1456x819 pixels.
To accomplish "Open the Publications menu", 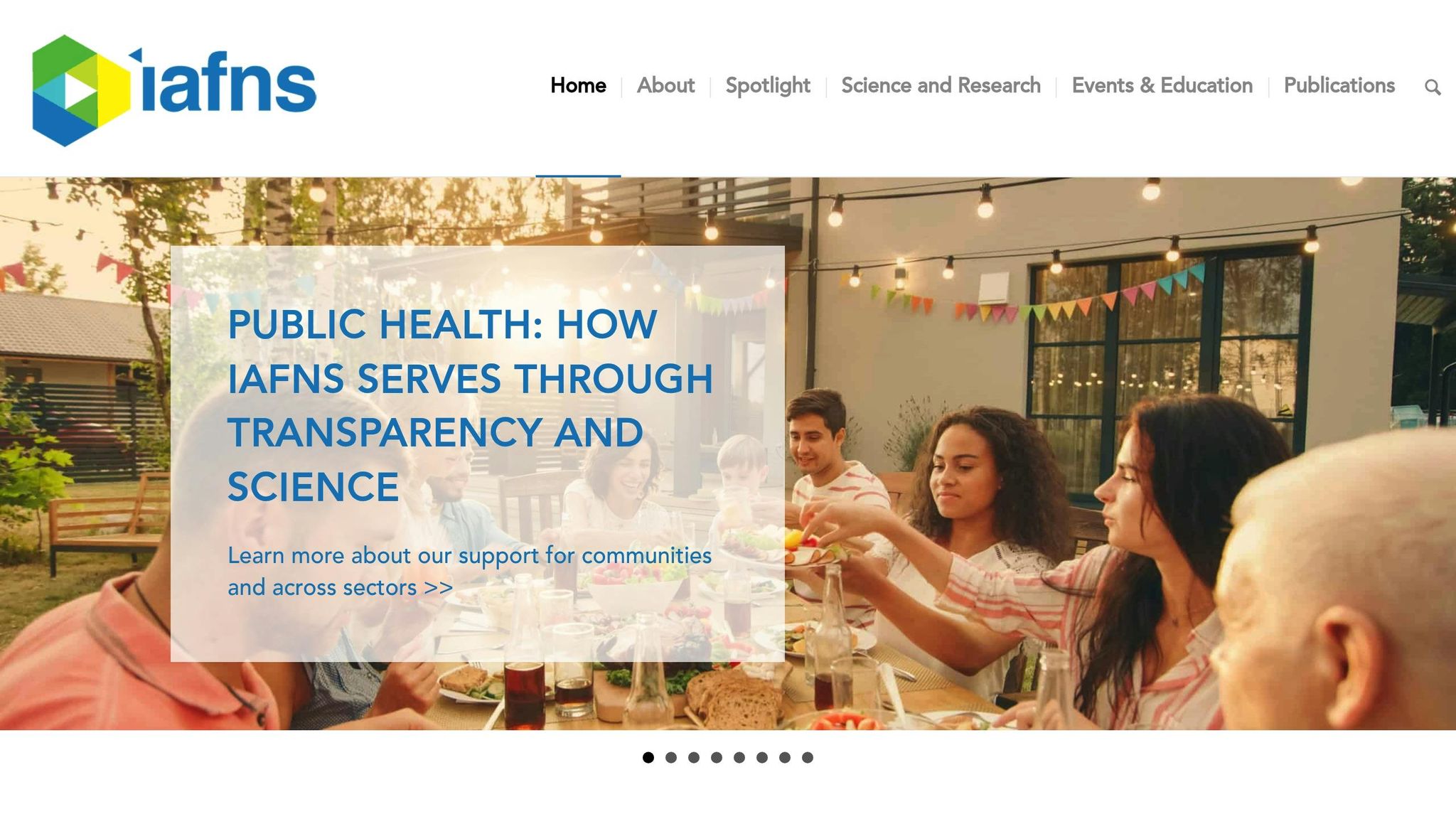I will click(x=1339, y=85).
